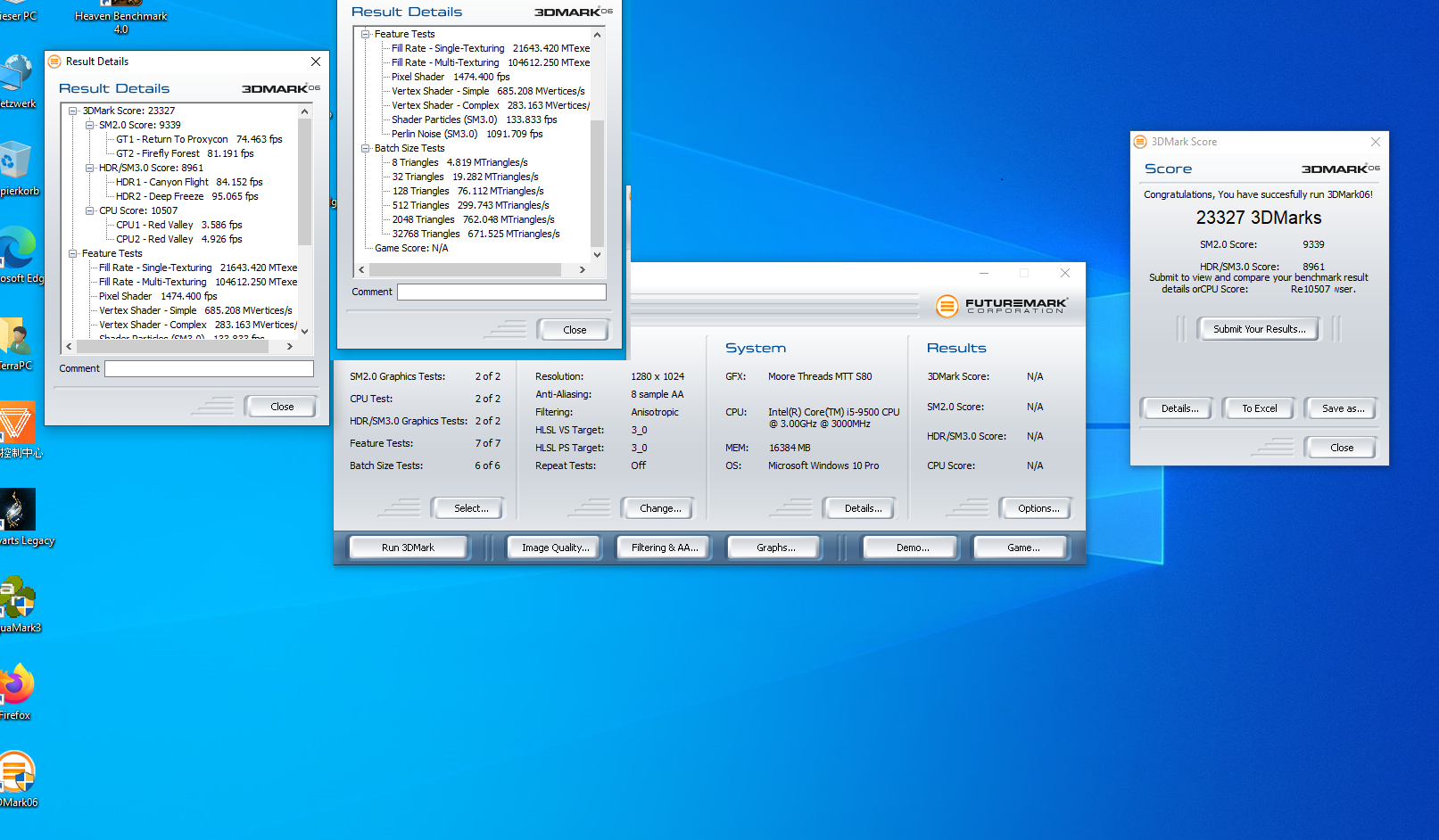Open Image Quality... tool
Viewport: 1439px width, 840px height.
click(555, 548)
